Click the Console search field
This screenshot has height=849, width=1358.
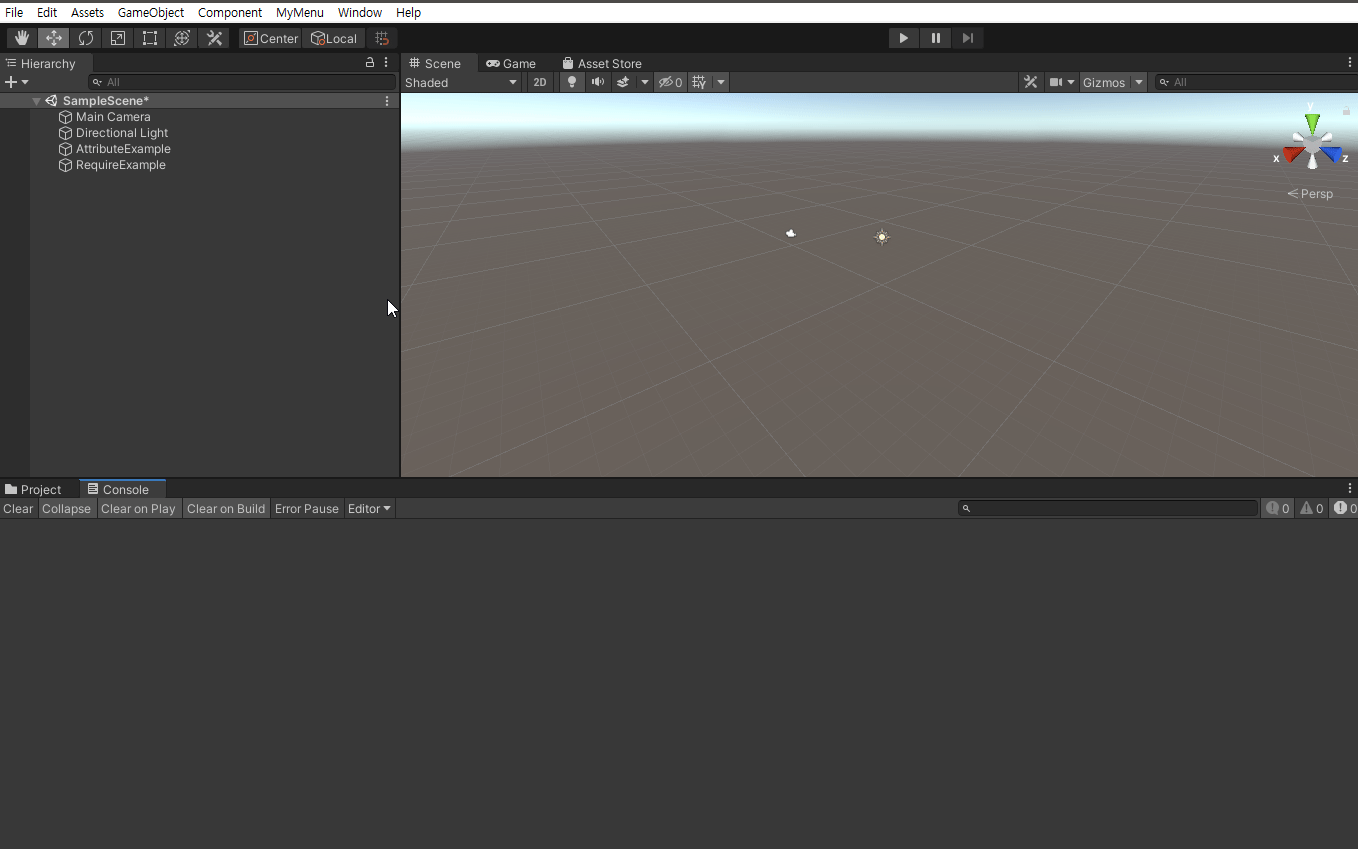(x=1108, y=509)
